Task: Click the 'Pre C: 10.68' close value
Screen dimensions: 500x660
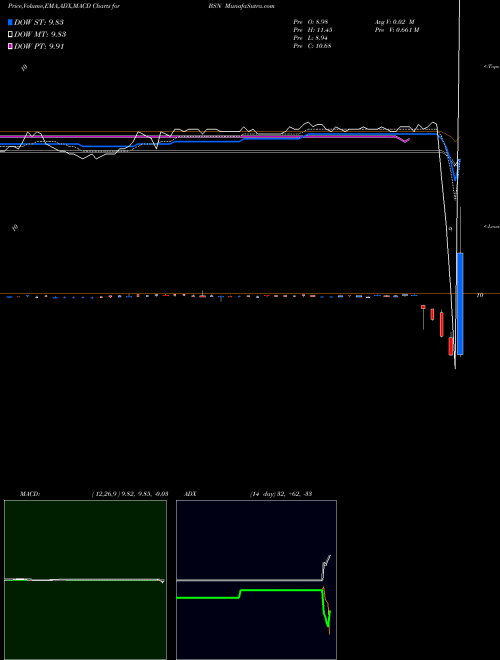Action: pos(312,46)
